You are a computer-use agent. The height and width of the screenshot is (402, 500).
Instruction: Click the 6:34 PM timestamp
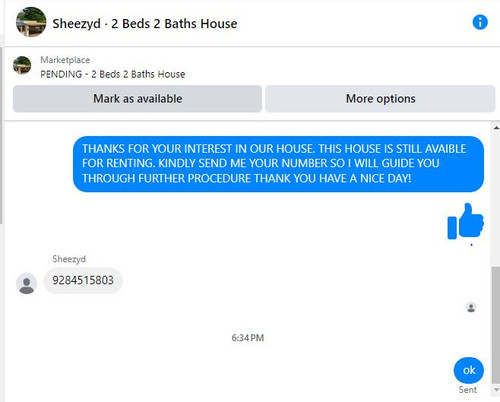(248, 338)
